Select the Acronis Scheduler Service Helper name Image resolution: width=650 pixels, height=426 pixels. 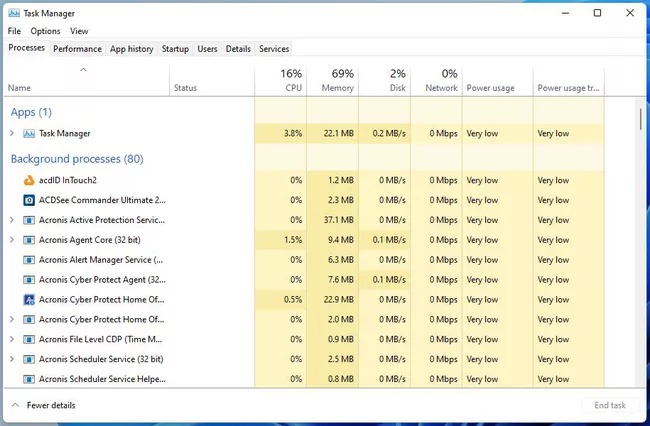[102, 379]
